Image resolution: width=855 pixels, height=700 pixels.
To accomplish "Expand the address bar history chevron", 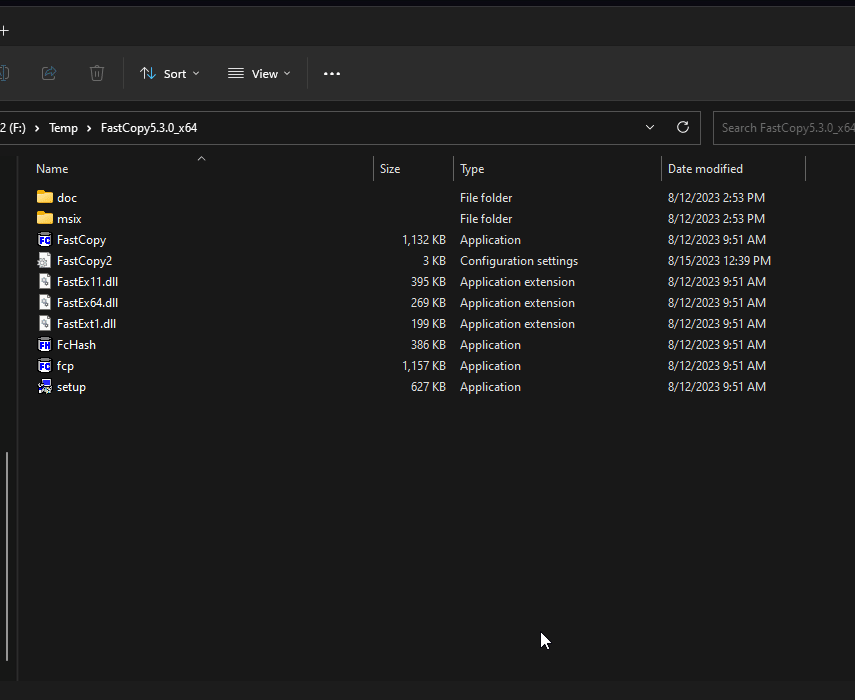I will [649, 128].
